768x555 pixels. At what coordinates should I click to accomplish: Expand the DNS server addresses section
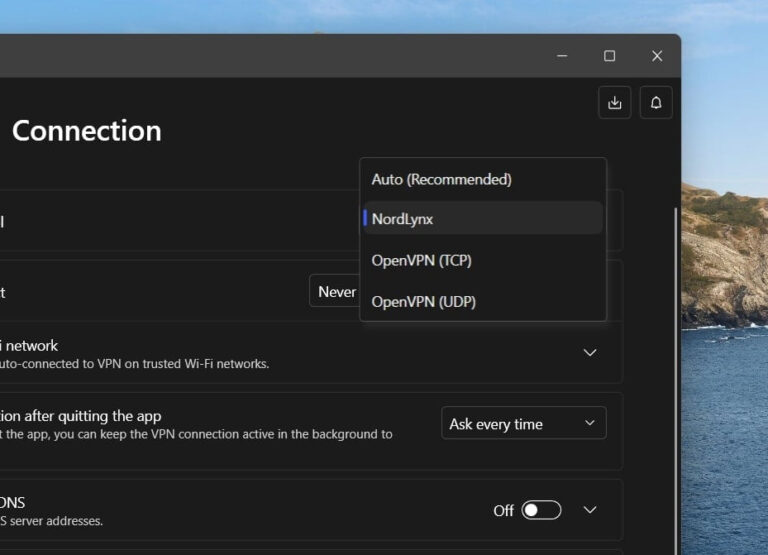(x=590, y=510)
